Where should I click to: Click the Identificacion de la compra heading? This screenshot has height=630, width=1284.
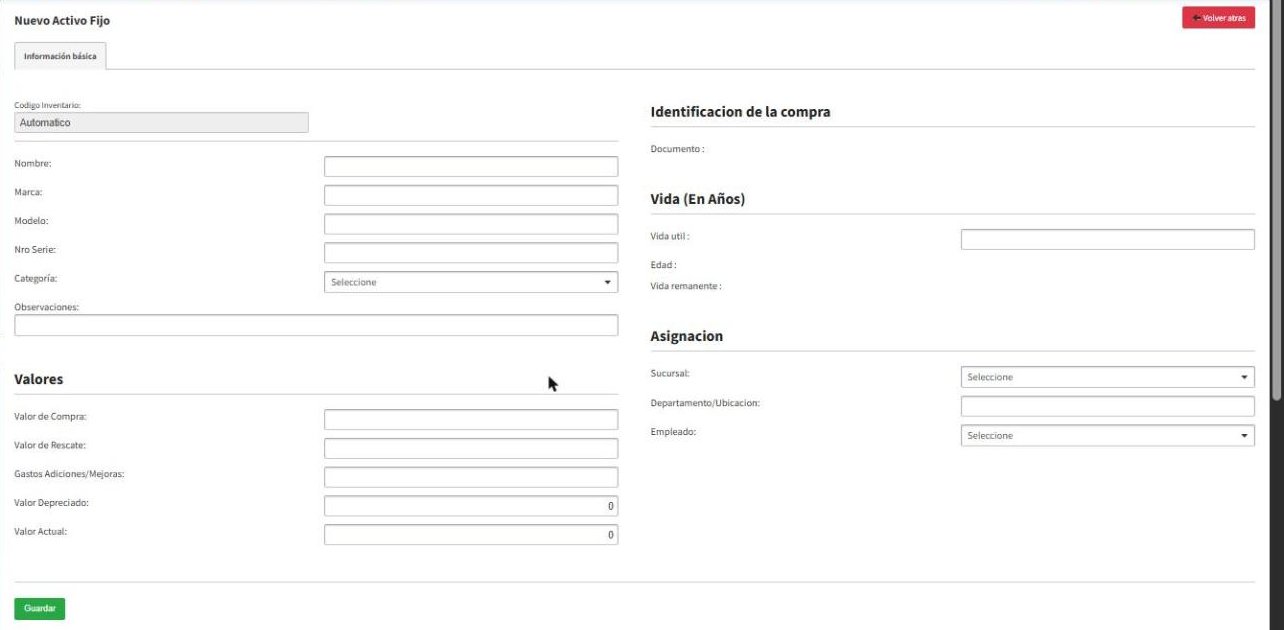coord(740,112)
